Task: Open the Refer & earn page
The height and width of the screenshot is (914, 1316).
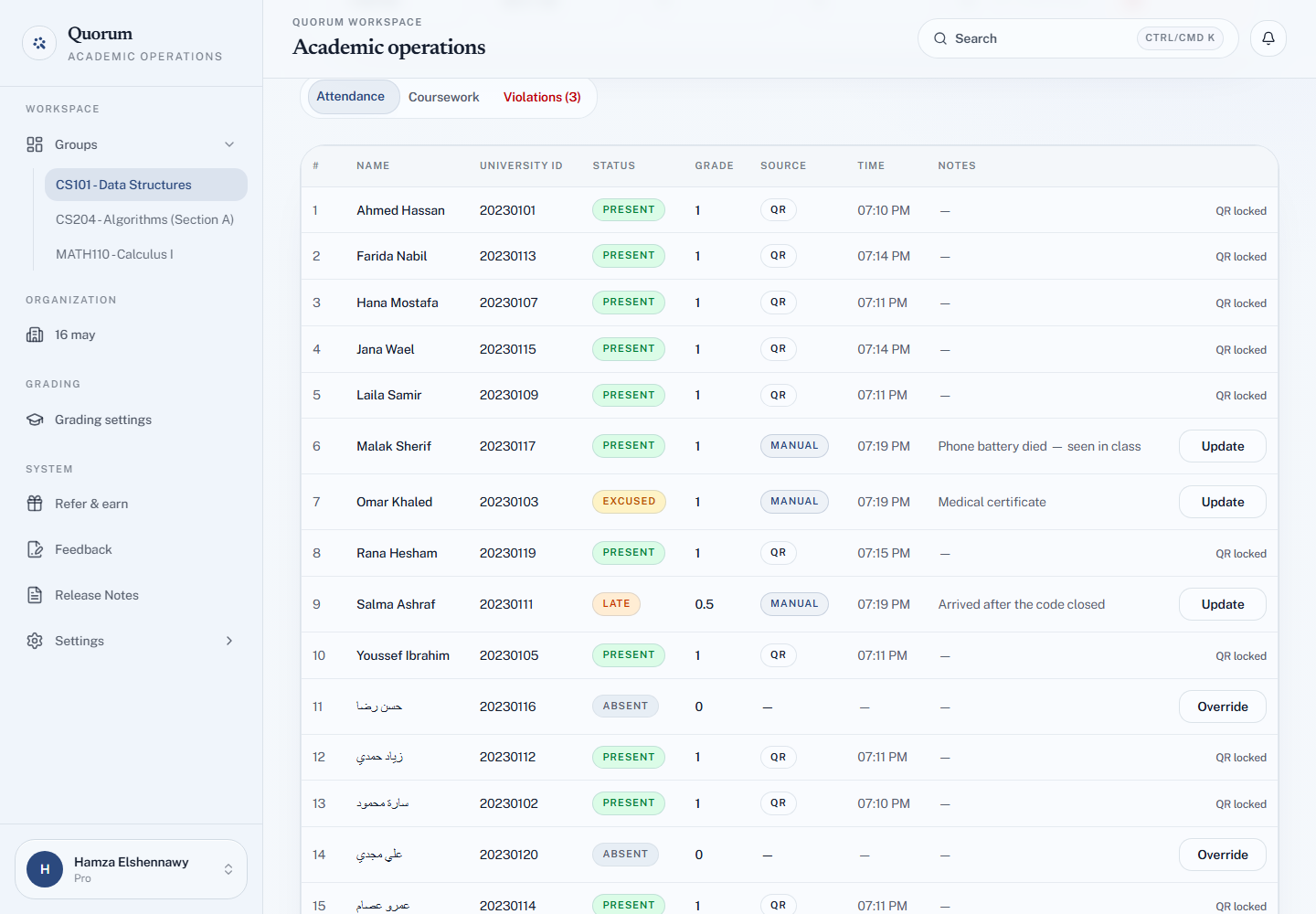Action: point(132,504)
